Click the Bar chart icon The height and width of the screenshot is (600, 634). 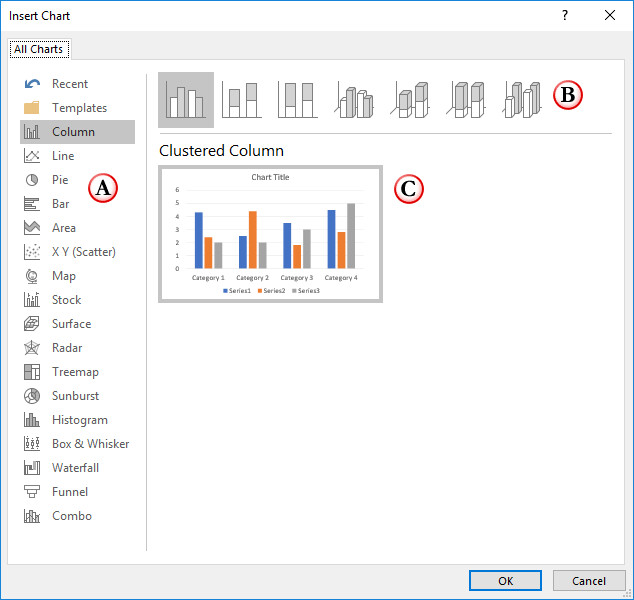click(32, 204)
